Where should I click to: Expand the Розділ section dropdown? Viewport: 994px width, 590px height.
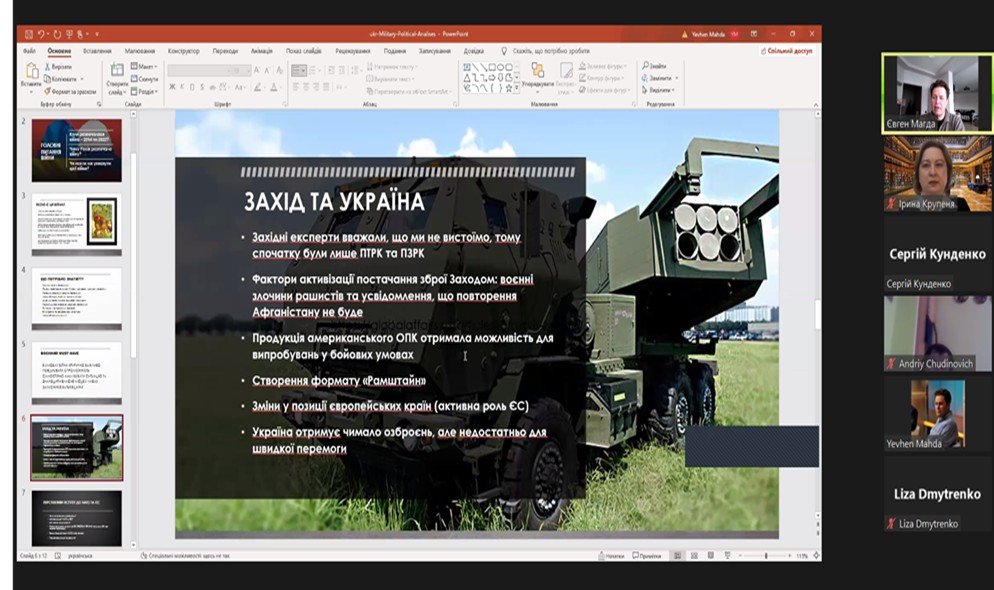pos(144,92)
